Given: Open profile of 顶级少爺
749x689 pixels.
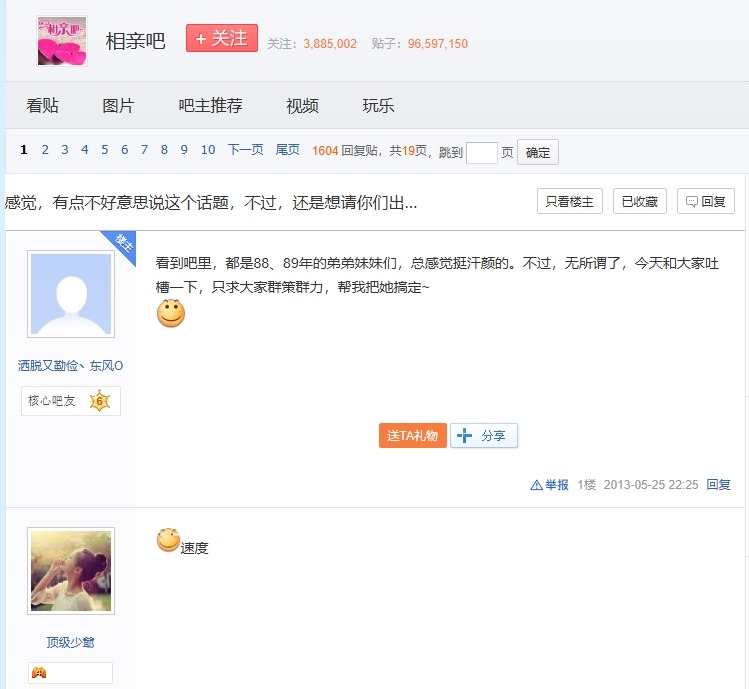Looking at the screenshot, I should 70,642.
